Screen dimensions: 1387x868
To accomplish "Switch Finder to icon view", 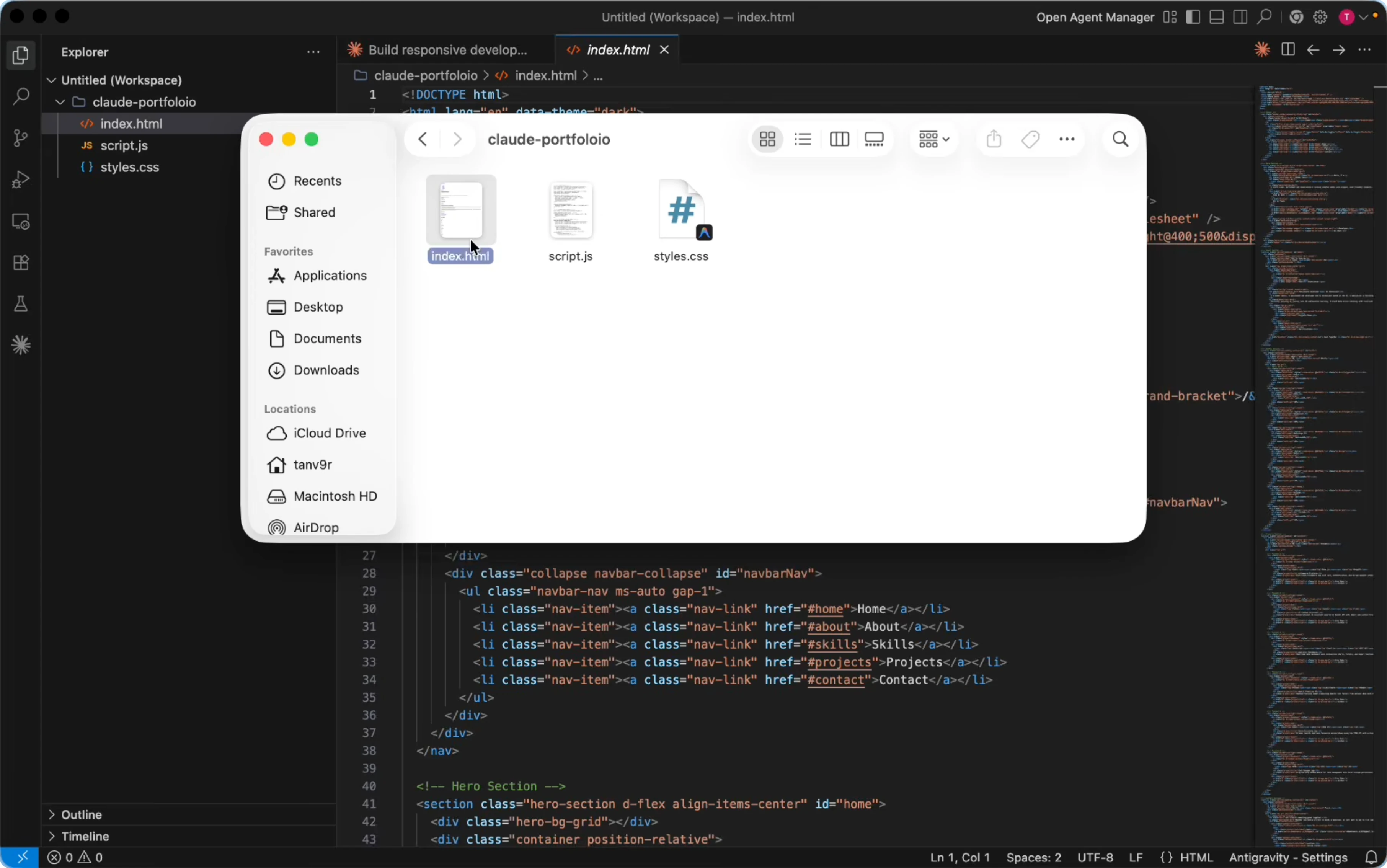I will tap(768, 139).
